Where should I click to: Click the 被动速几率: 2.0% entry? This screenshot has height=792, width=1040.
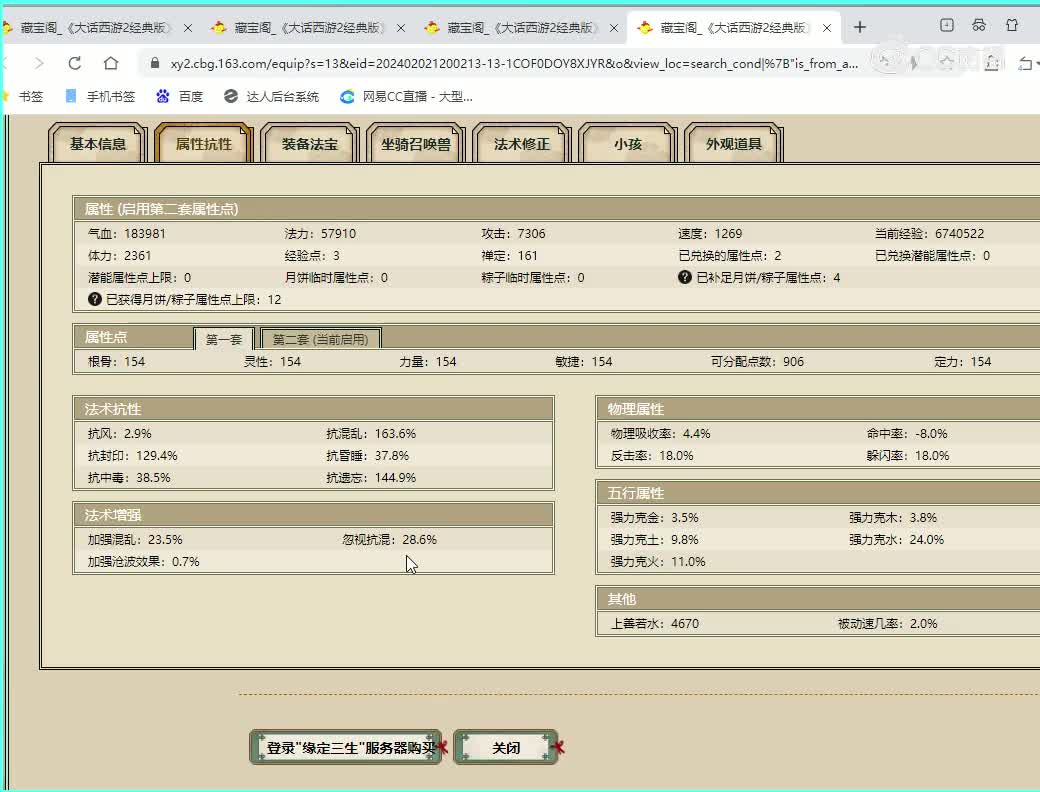coord(887,623)
